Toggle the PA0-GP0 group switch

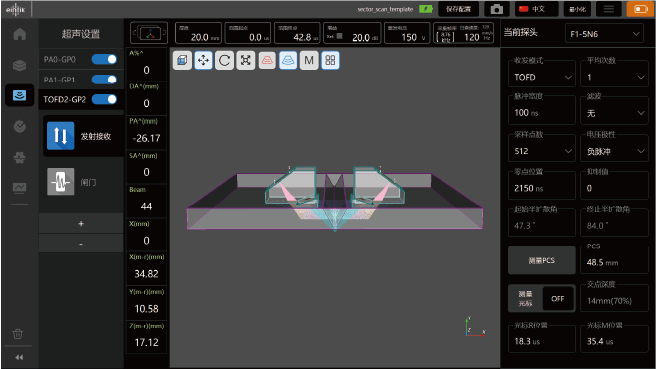(x=104, y=59)
